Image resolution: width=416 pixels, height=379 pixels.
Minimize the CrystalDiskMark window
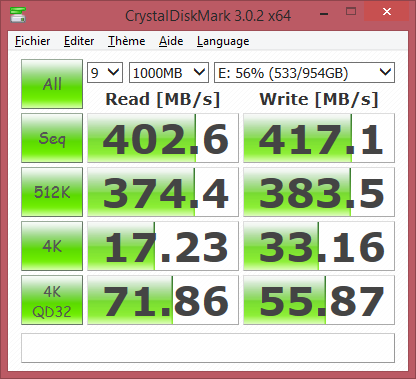324,13
